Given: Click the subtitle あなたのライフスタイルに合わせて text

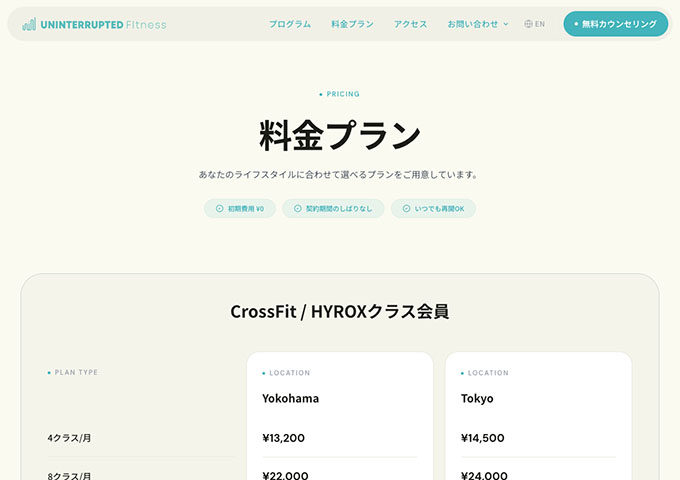Looking at the screenshot, I should [x=338, y=175].
